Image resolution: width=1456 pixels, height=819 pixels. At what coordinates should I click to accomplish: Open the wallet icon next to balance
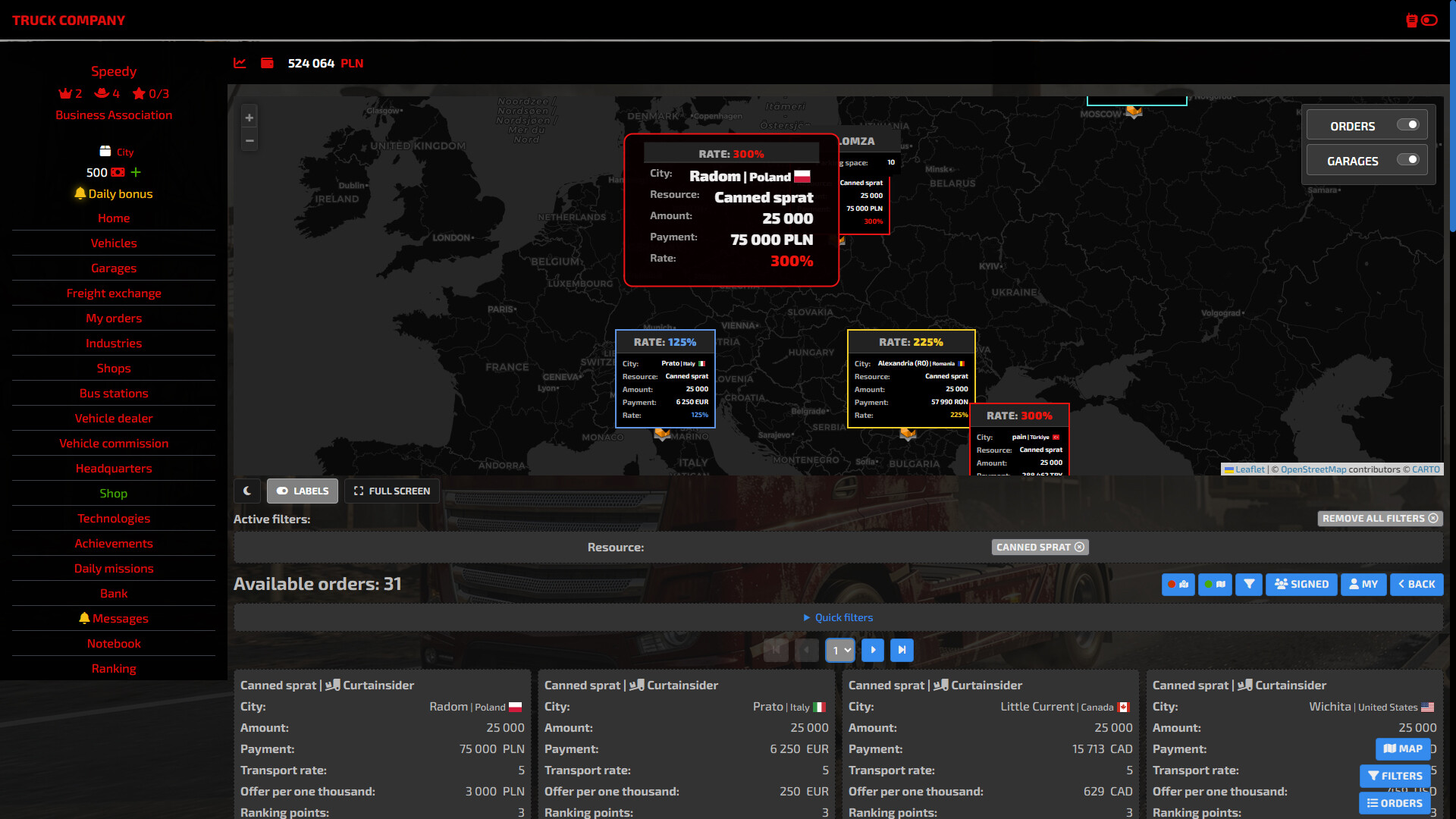tap(267, 63)
